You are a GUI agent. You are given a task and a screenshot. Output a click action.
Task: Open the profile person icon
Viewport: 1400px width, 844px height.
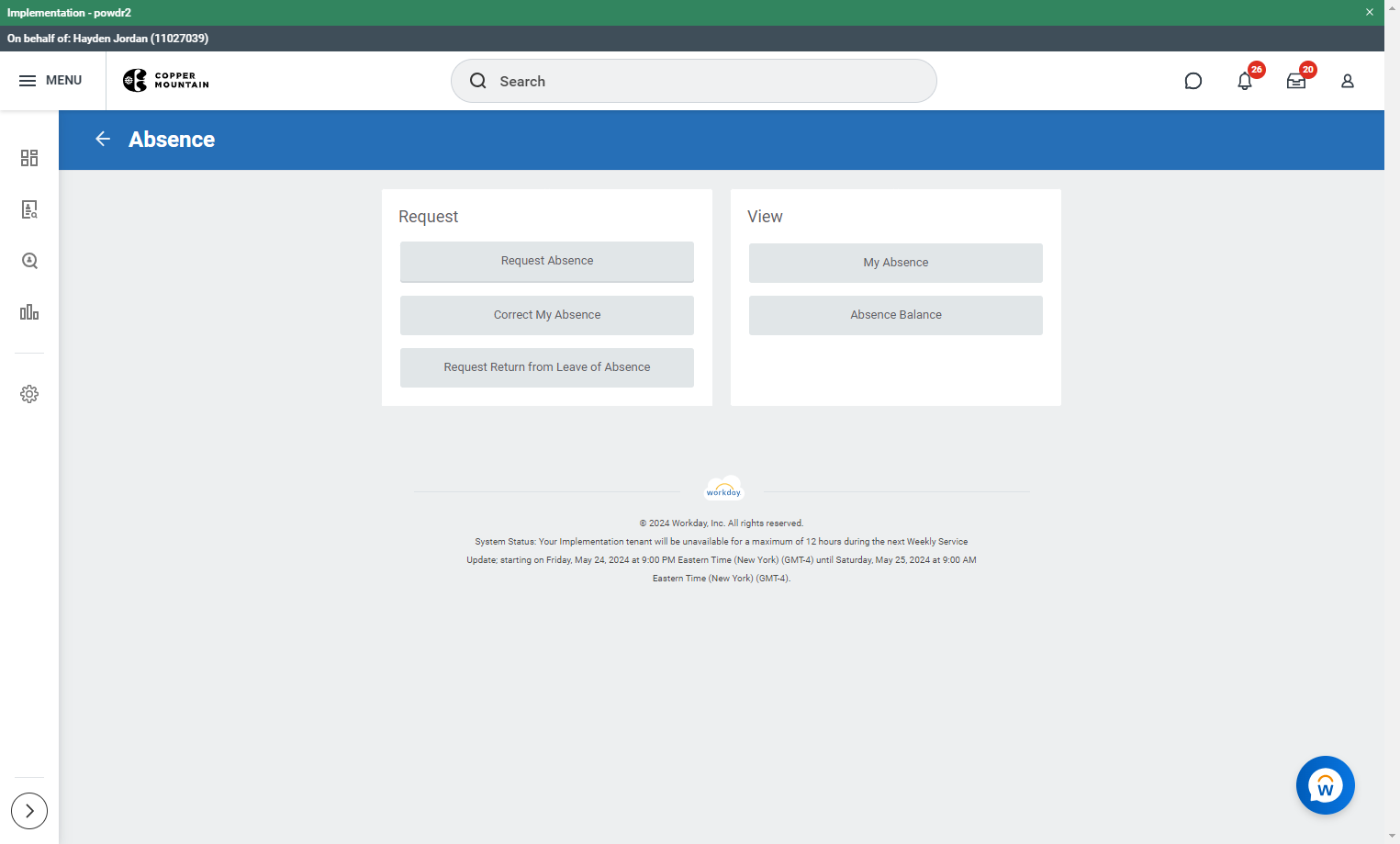click(x=1348, y=81)
